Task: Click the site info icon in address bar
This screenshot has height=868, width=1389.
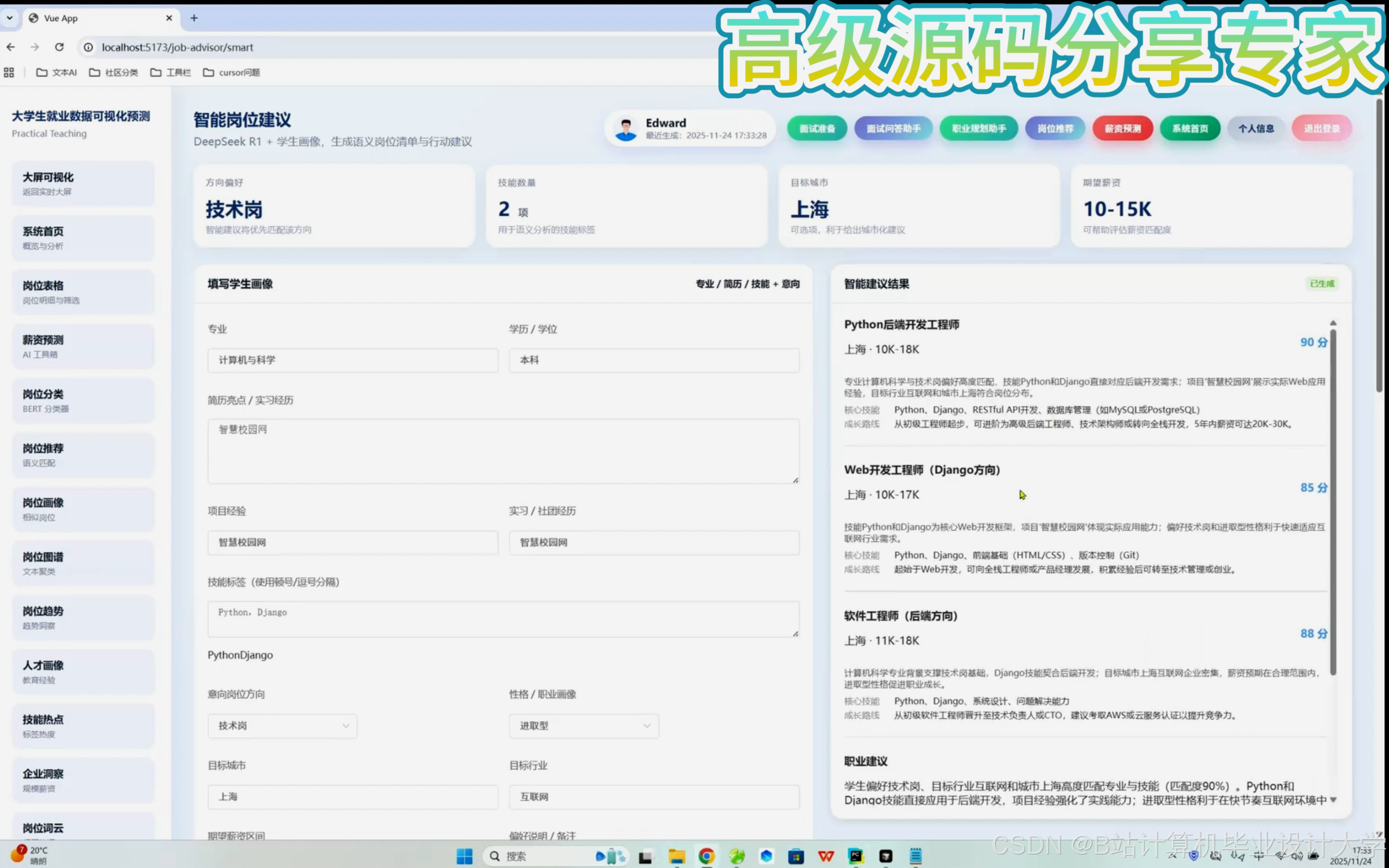Action: (x=88, y=47)
